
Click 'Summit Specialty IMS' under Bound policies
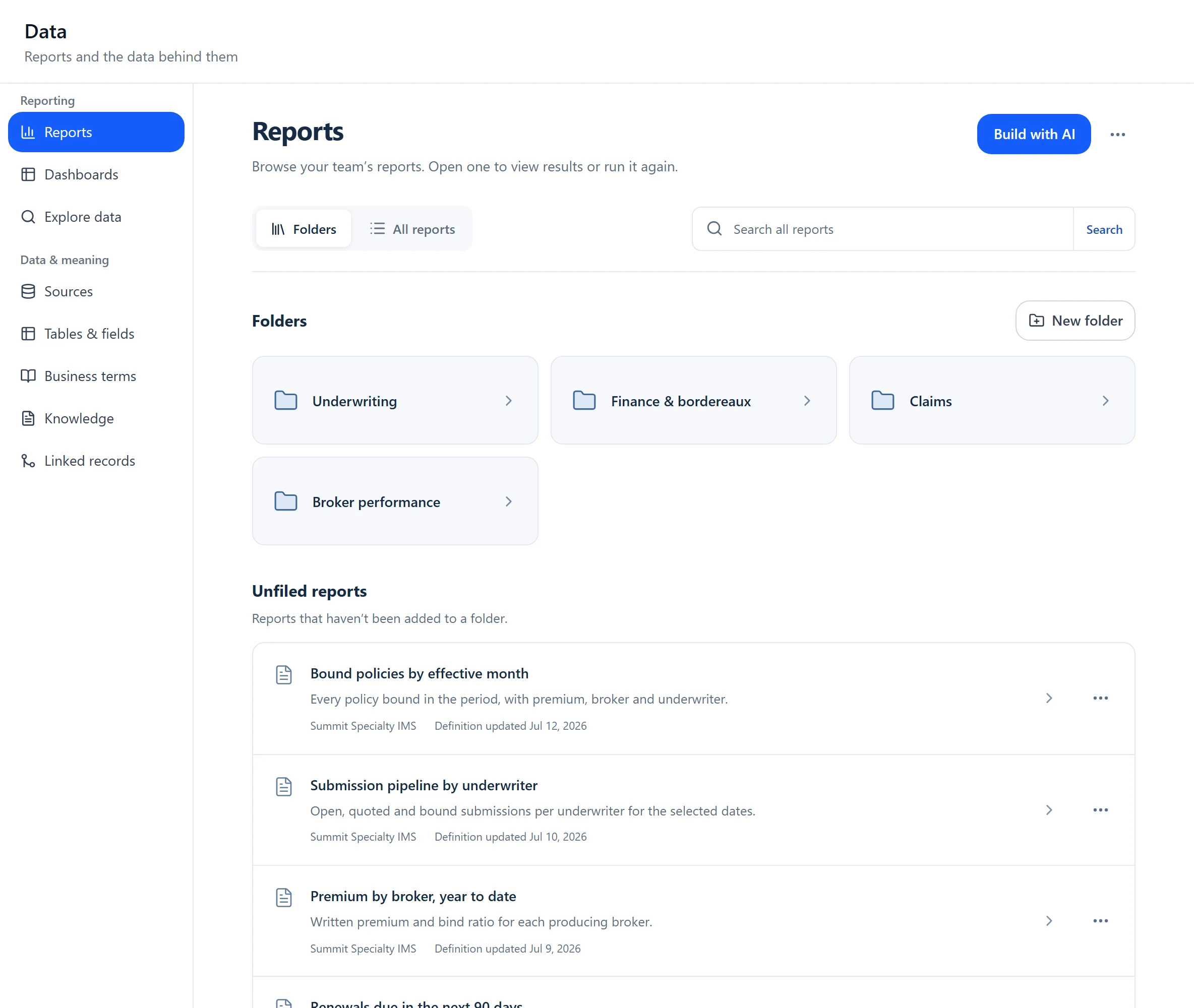(363, 726)
